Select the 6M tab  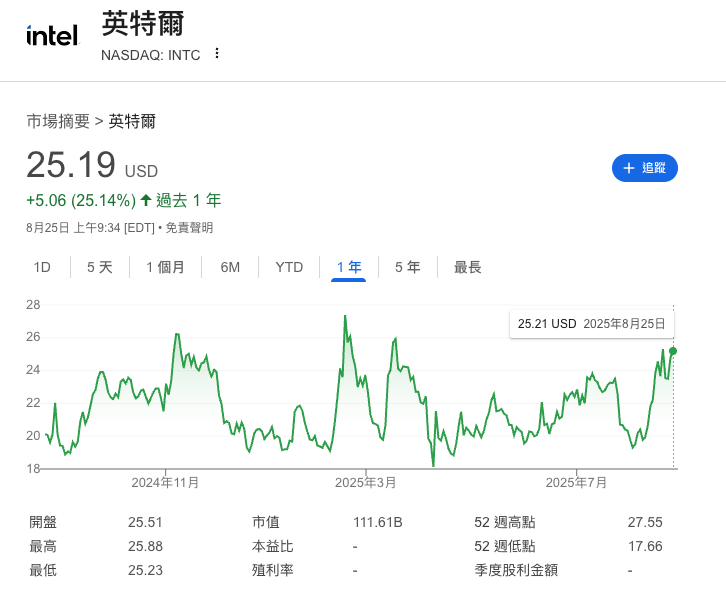point(230,267)
